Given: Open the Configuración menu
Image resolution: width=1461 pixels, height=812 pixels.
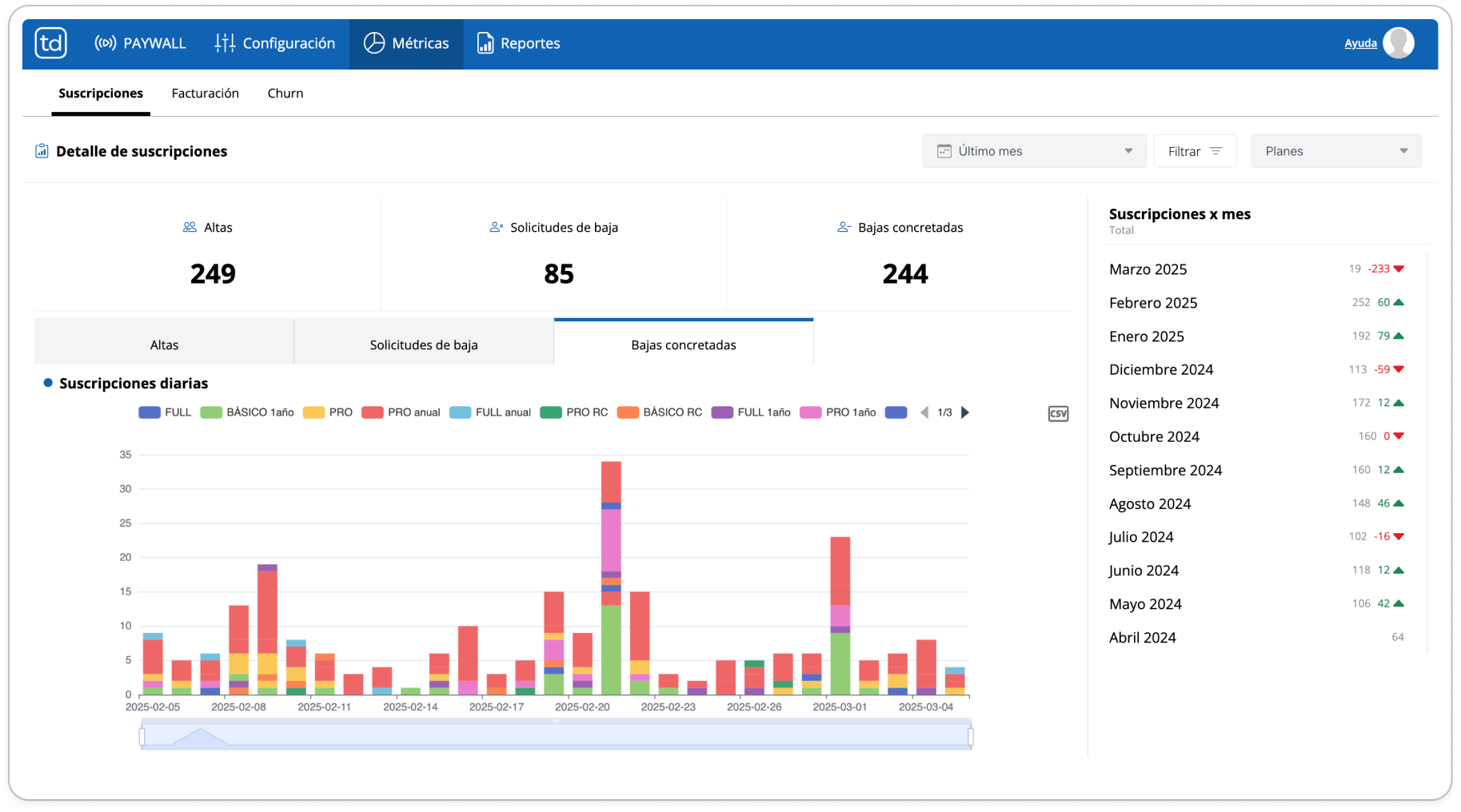Looking at the screenshot, I should (274, 43).
